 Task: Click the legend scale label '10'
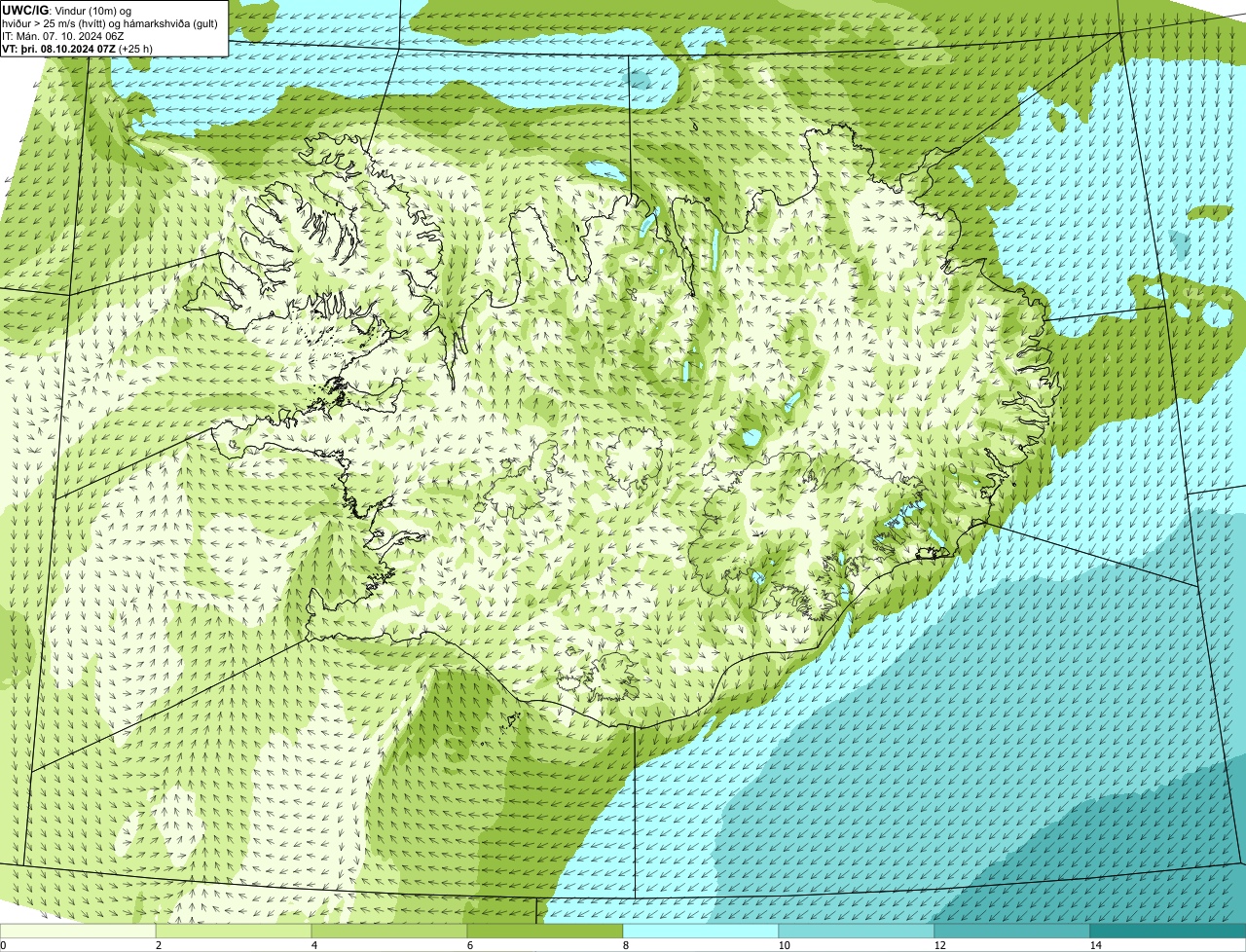pyautogui.click(x=784, y=945)
